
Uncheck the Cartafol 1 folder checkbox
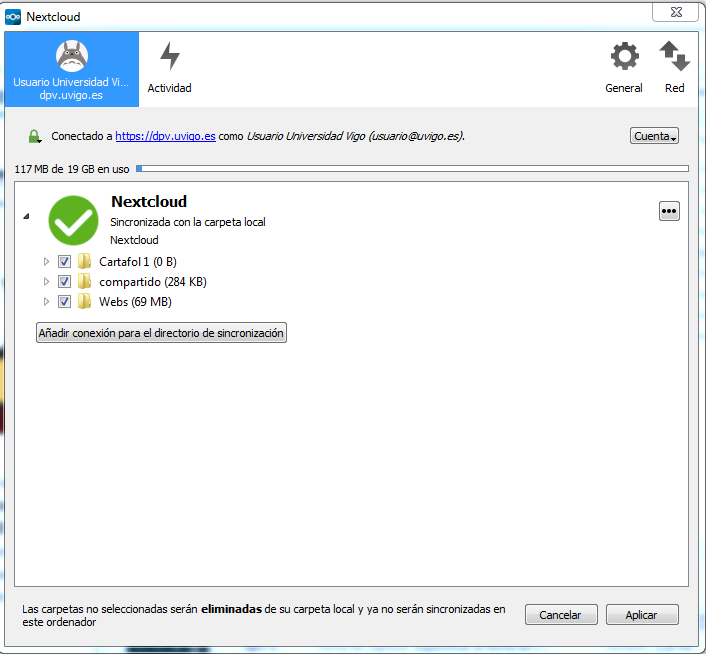click(64, 262)
